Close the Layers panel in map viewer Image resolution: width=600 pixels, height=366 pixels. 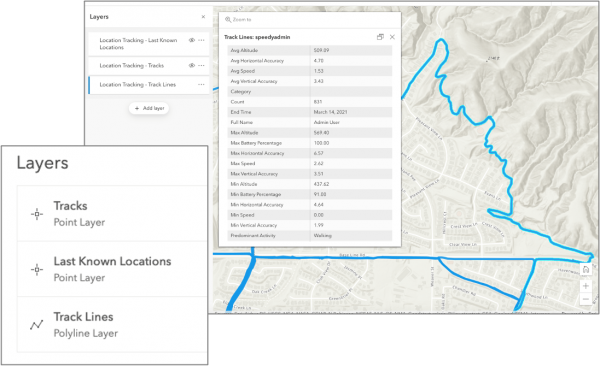click(x=203, y=17)
